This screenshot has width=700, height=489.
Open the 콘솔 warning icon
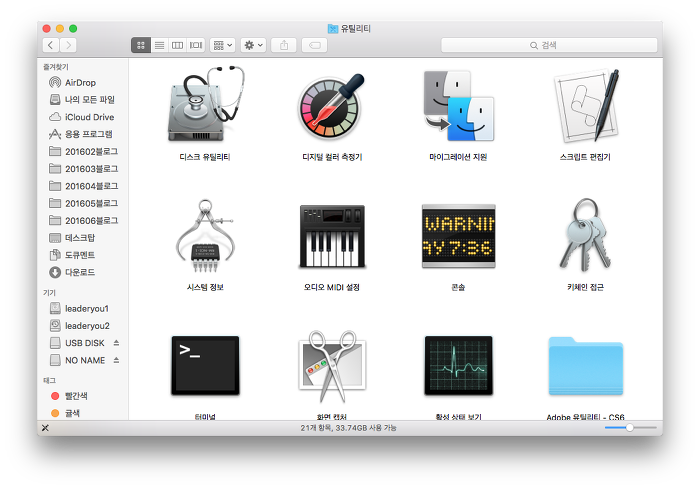pyautogui.click(x=458, y=236)
